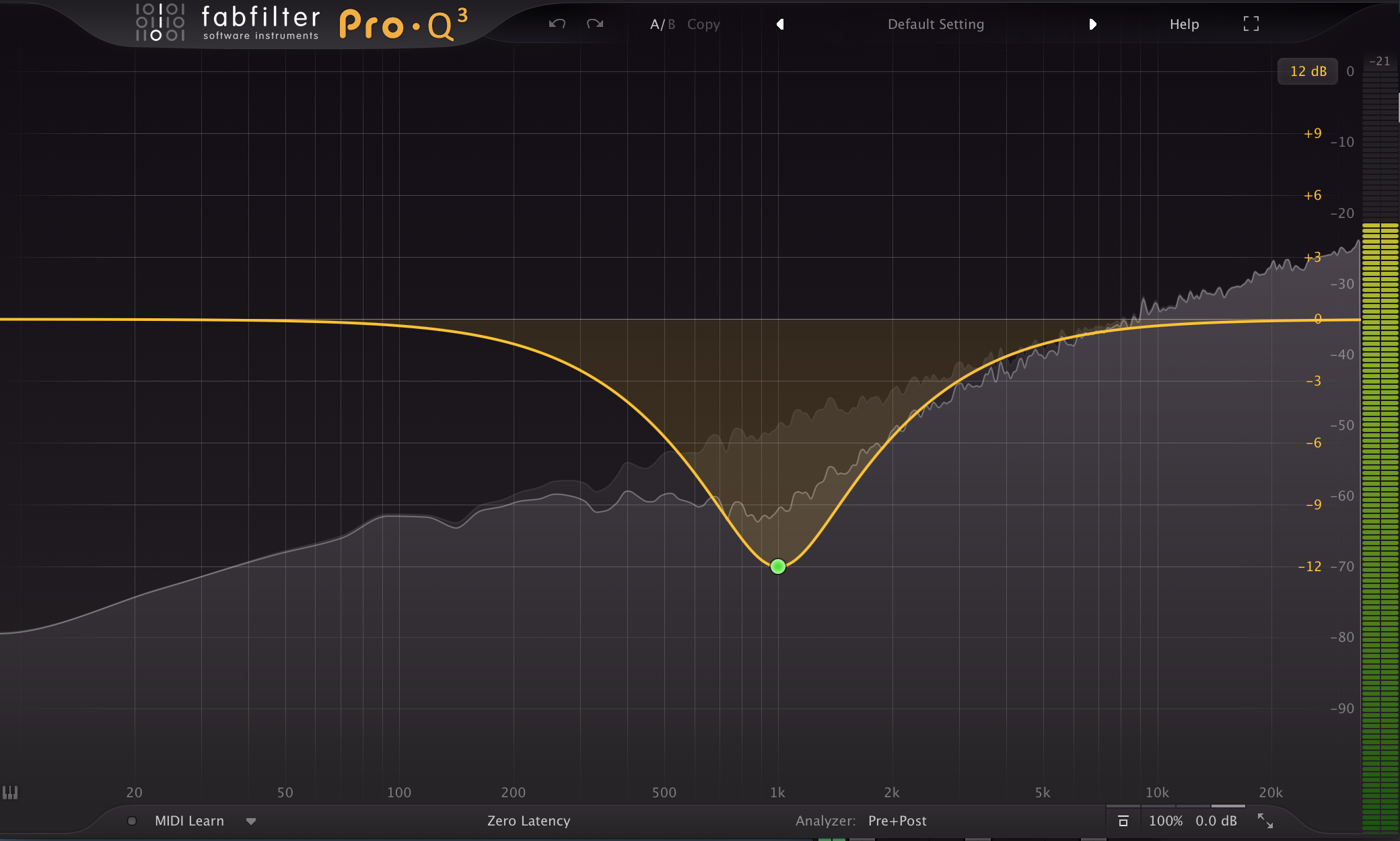Viewport: 1400px width, 841px height.
Task: Show the piano keyboard display icon
Action: click(10, 793)
